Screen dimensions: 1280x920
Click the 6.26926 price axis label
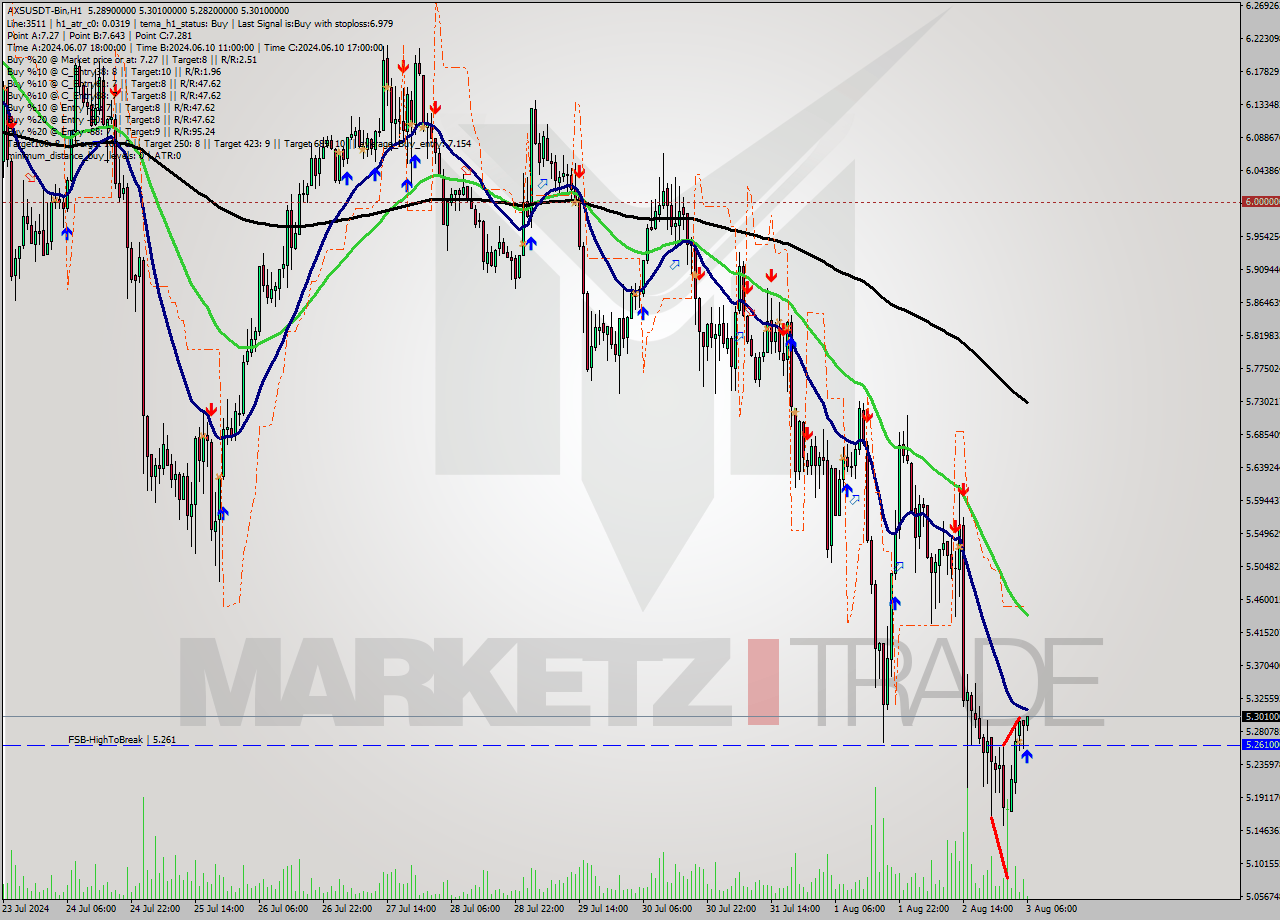[1263, 6]
